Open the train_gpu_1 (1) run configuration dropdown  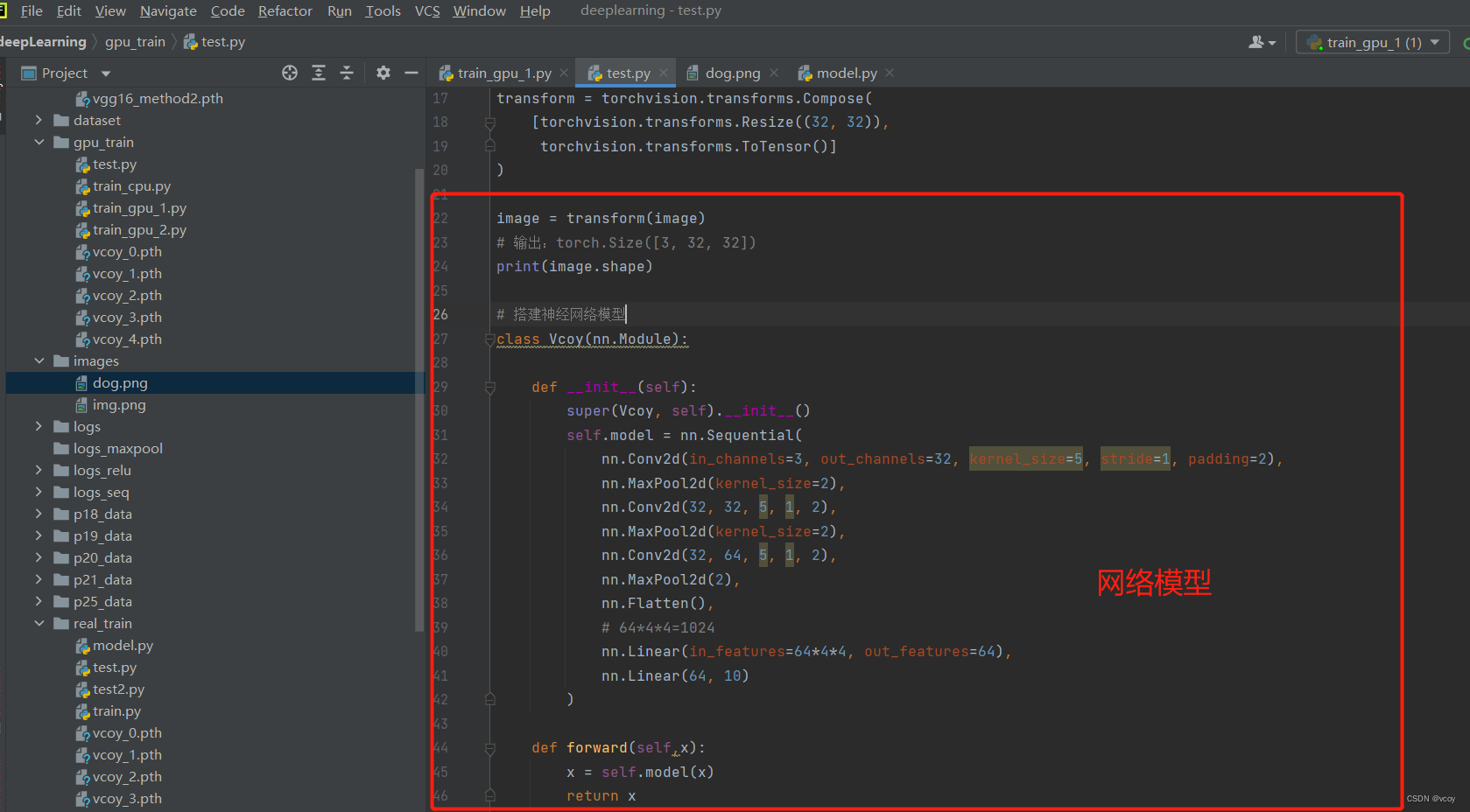coord(1372,42)
